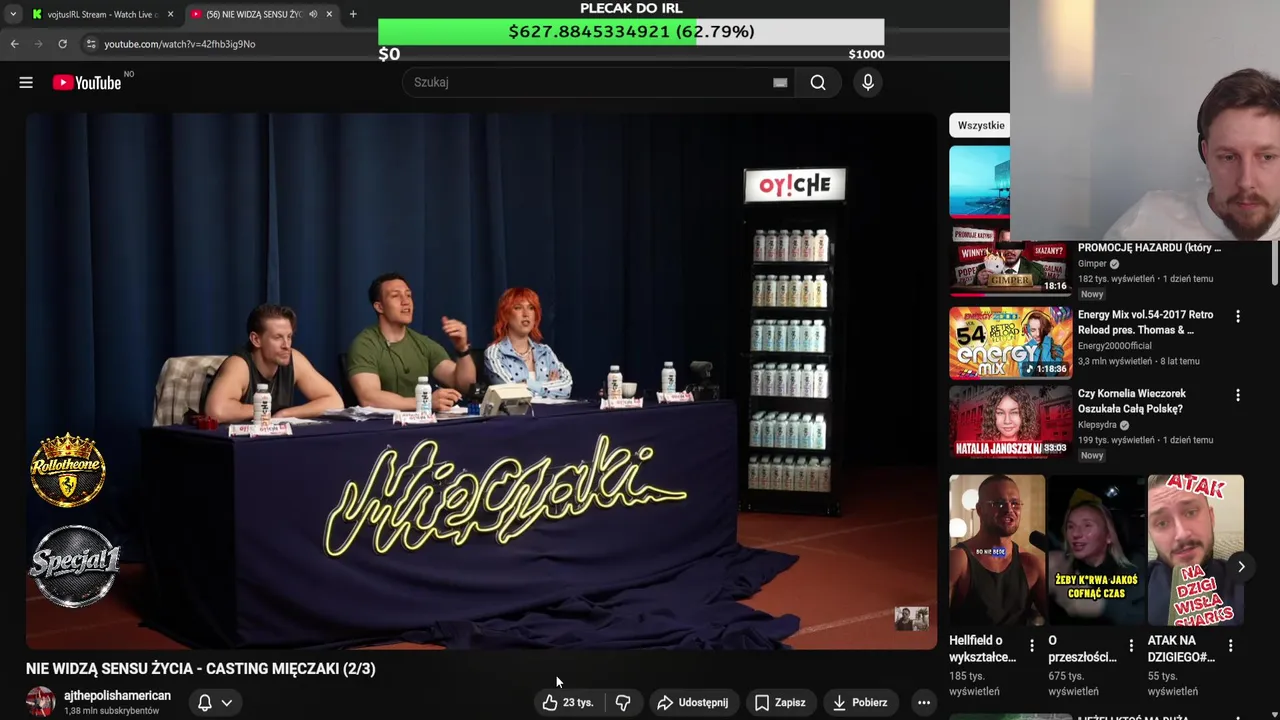The height and width of the screenshot is (720, 1280).
Task: Select the Wszystkie filter chip
Action: pyautogui.click(x=980, y=125)
